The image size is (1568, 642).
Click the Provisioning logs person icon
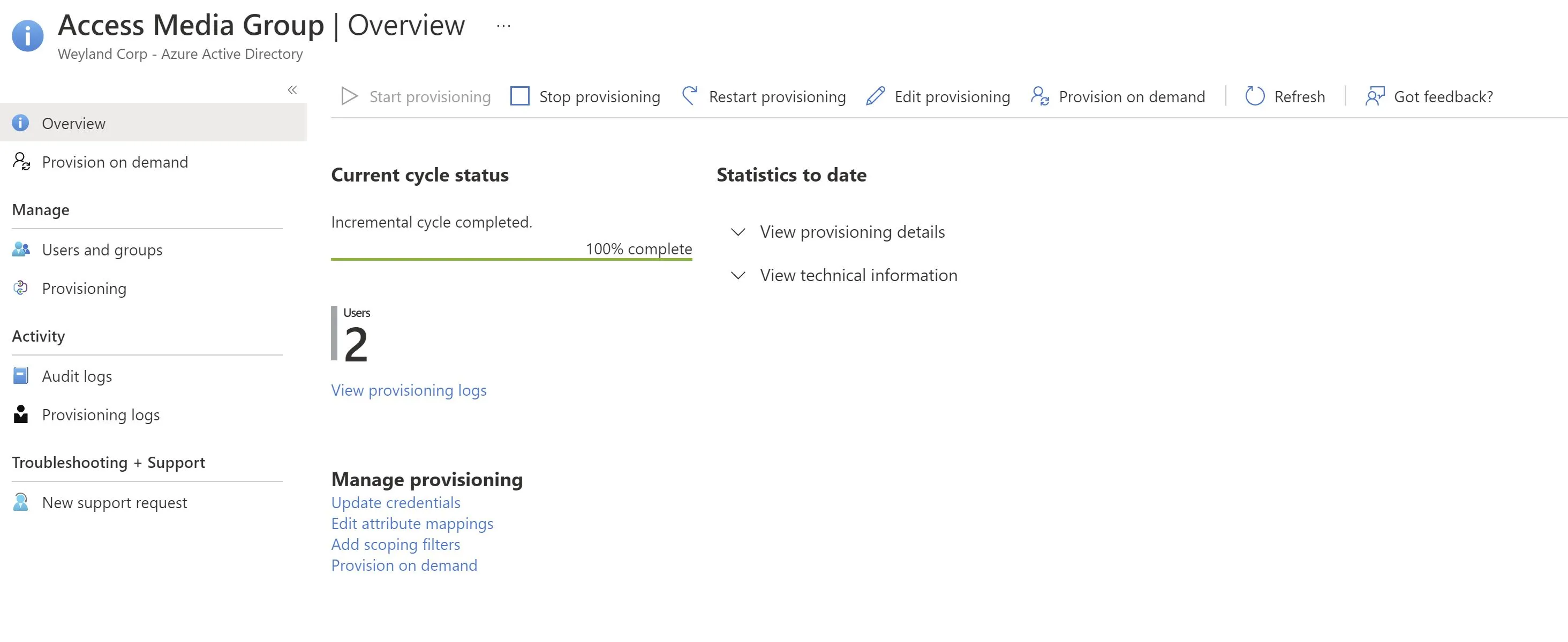click(x=21, y=414)
